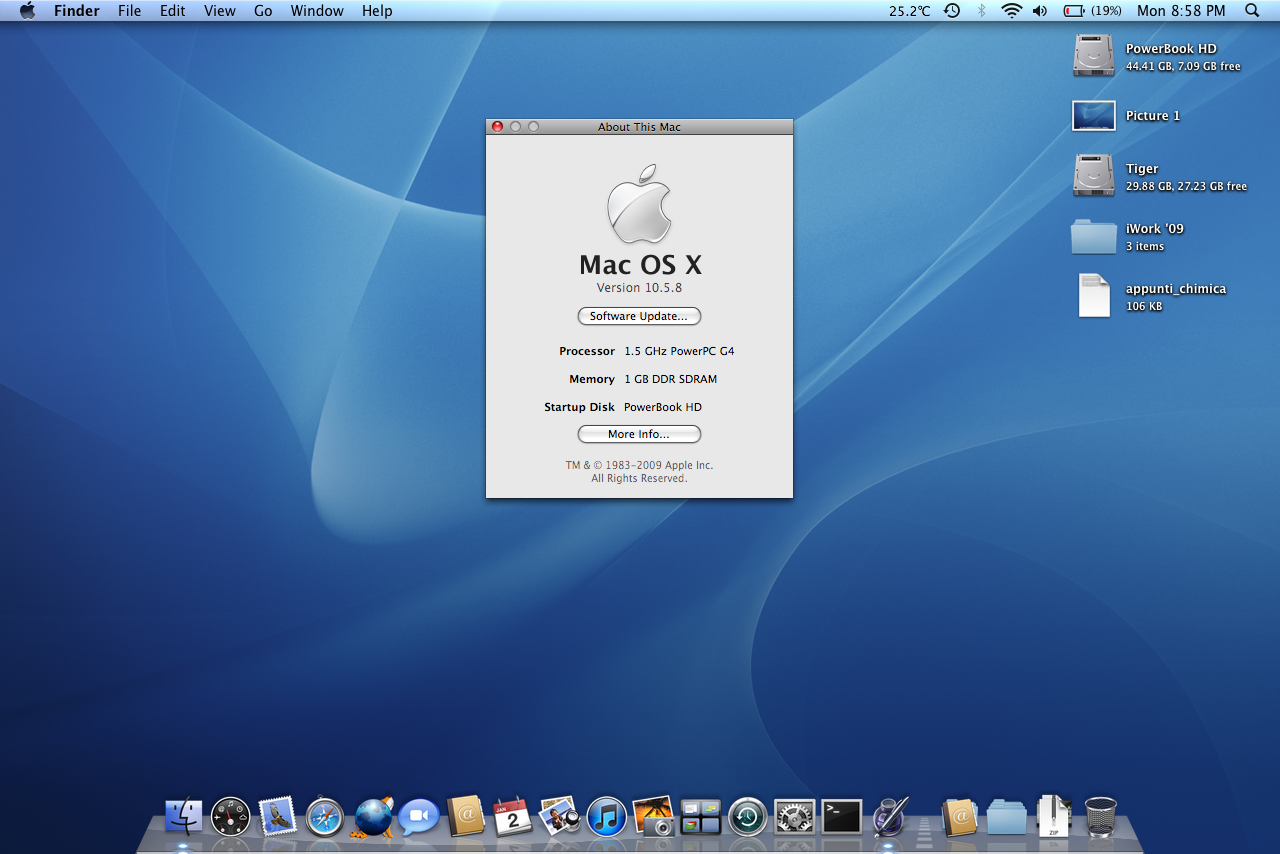Click the 25.2°C temperature readout
Screen dimensions: 1280x854
(x=909, y=11)
